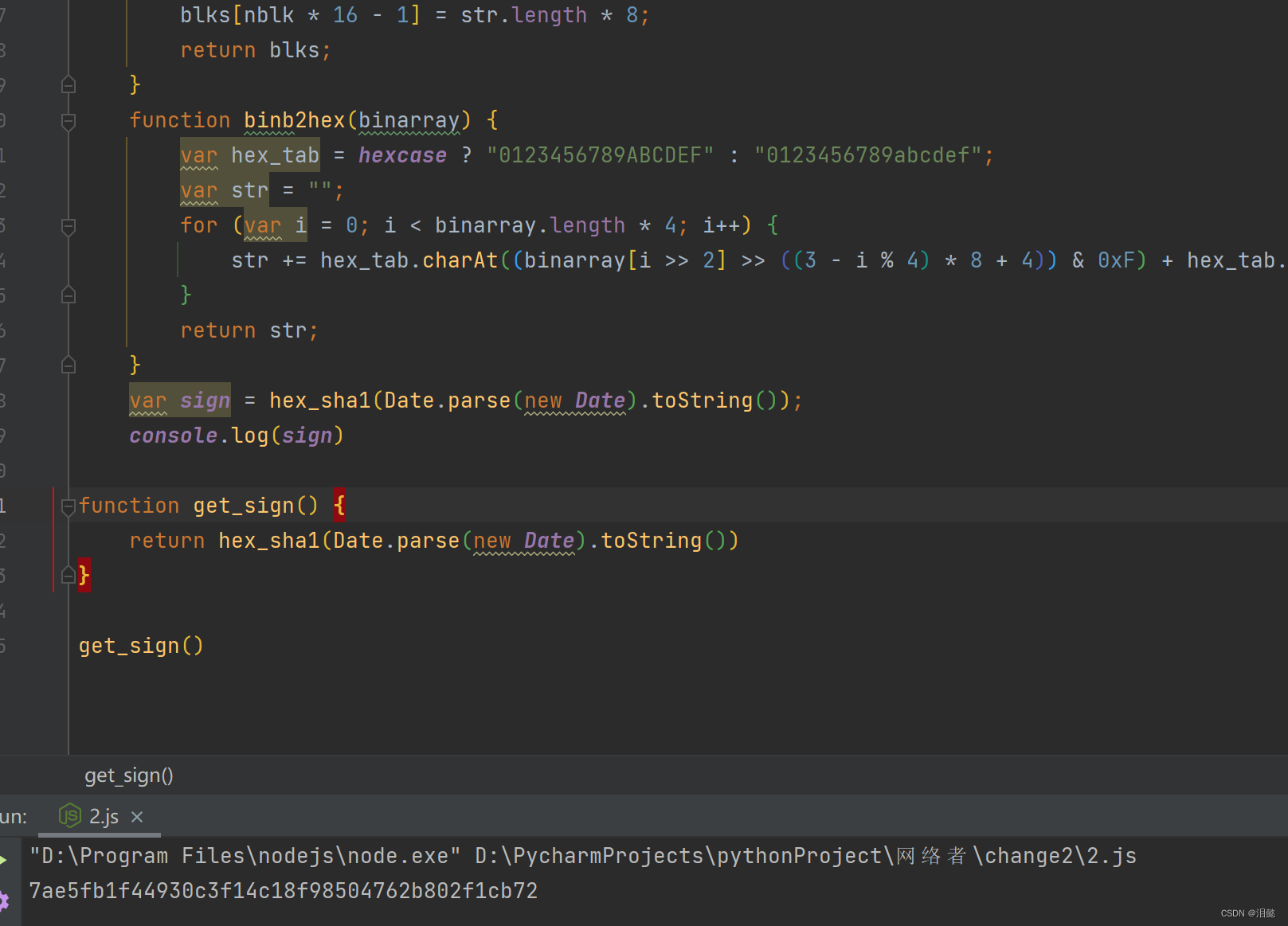This screenshot has width=1288, height=926.
Task: Click the 2.js file path in console output
Action: pyautogui.click(x=805, y=856)
